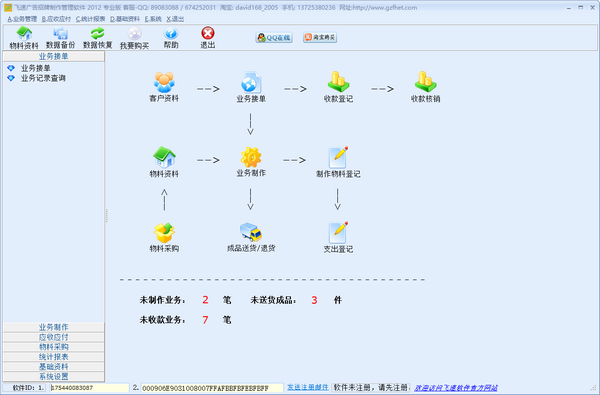
Task: Click the 软件未注册，请先注册 status text
Action: (371, 387)
